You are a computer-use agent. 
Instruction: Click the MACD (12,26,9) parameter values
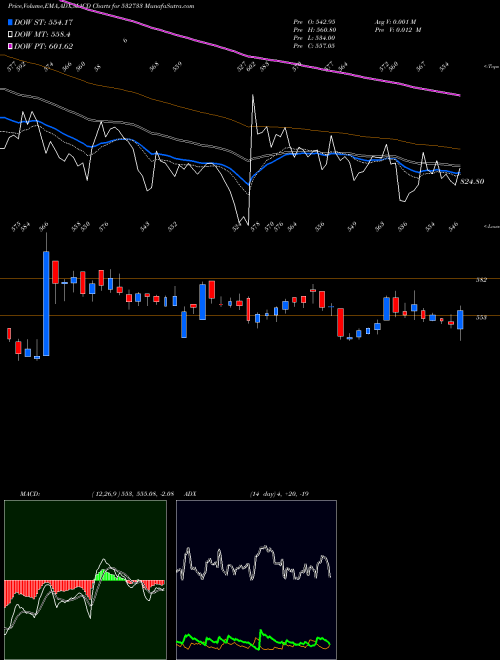click(133, 494)
